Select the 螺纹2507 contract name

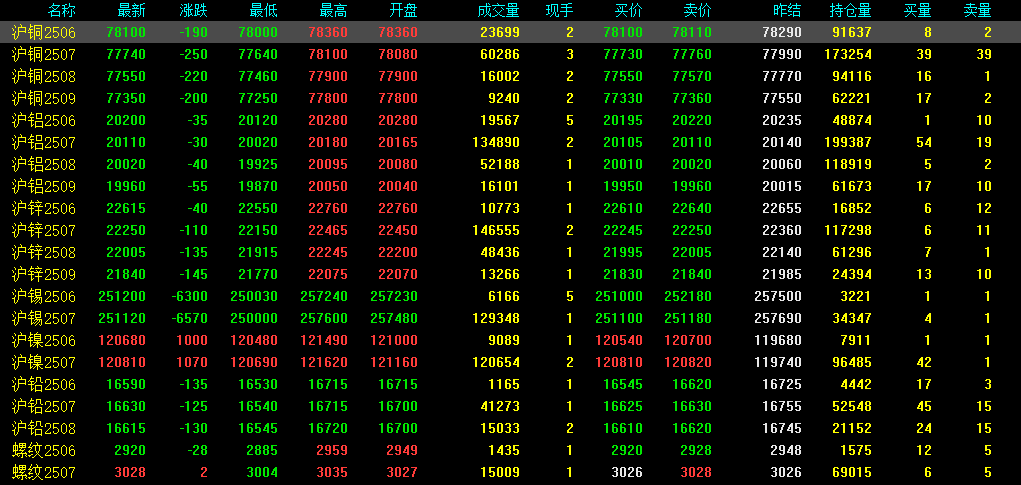click(x=44, y=473)
